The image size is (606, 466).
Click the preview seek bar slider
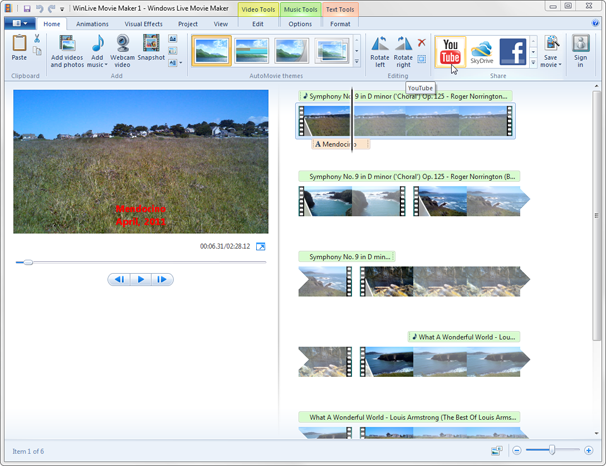[28, 262]
